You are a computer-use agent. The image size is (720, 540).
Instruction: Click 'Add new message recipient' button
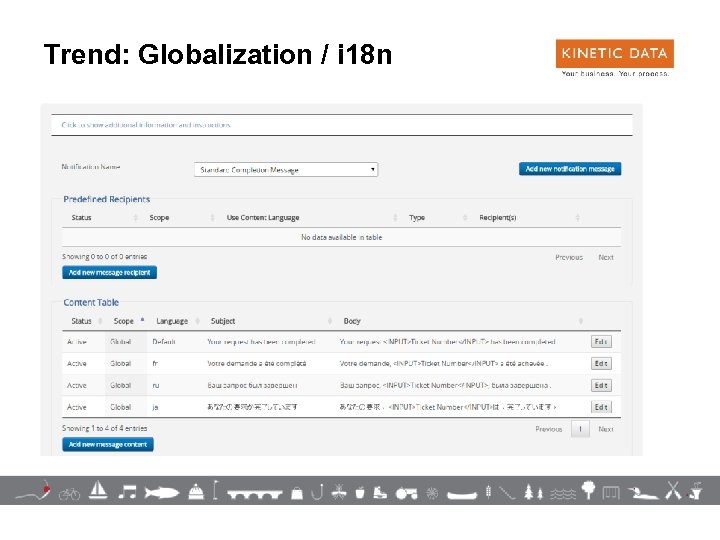pyautogui.click(x=109, y=272)
